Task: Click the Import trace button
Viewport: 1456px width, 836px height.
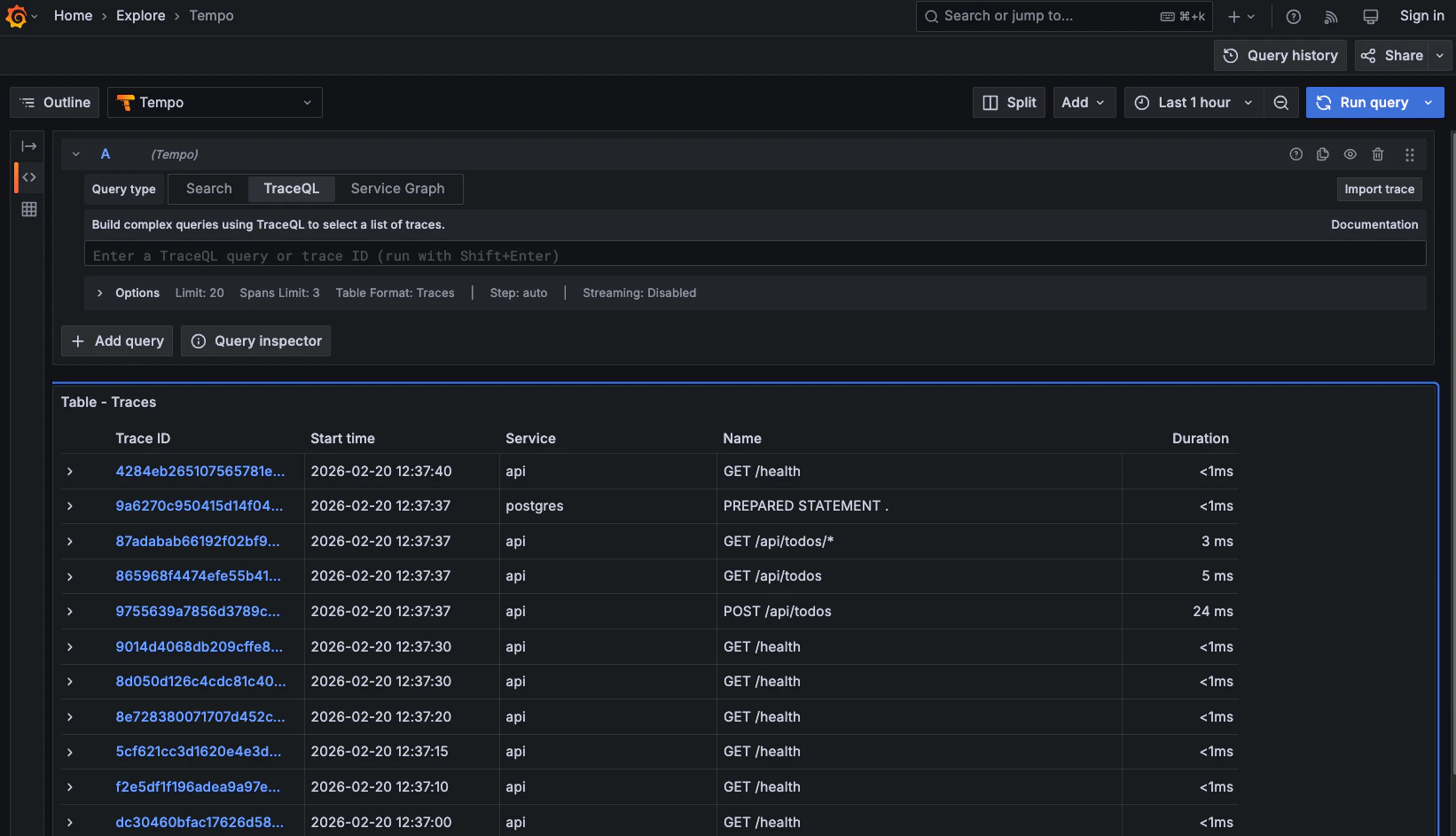Action: coord(1380,189)
